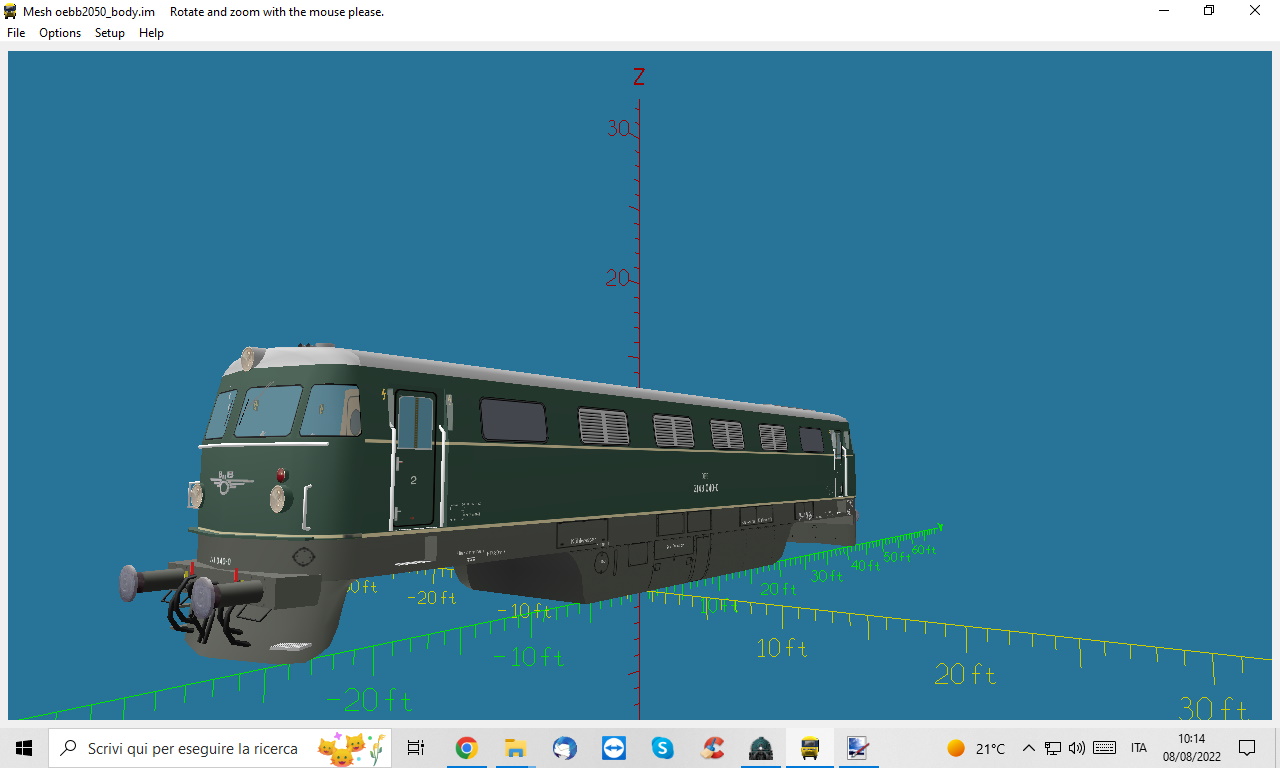The image size is (1280, 768).
Task: Open Skype from the taskbar
Action: [x=662, y=748]
